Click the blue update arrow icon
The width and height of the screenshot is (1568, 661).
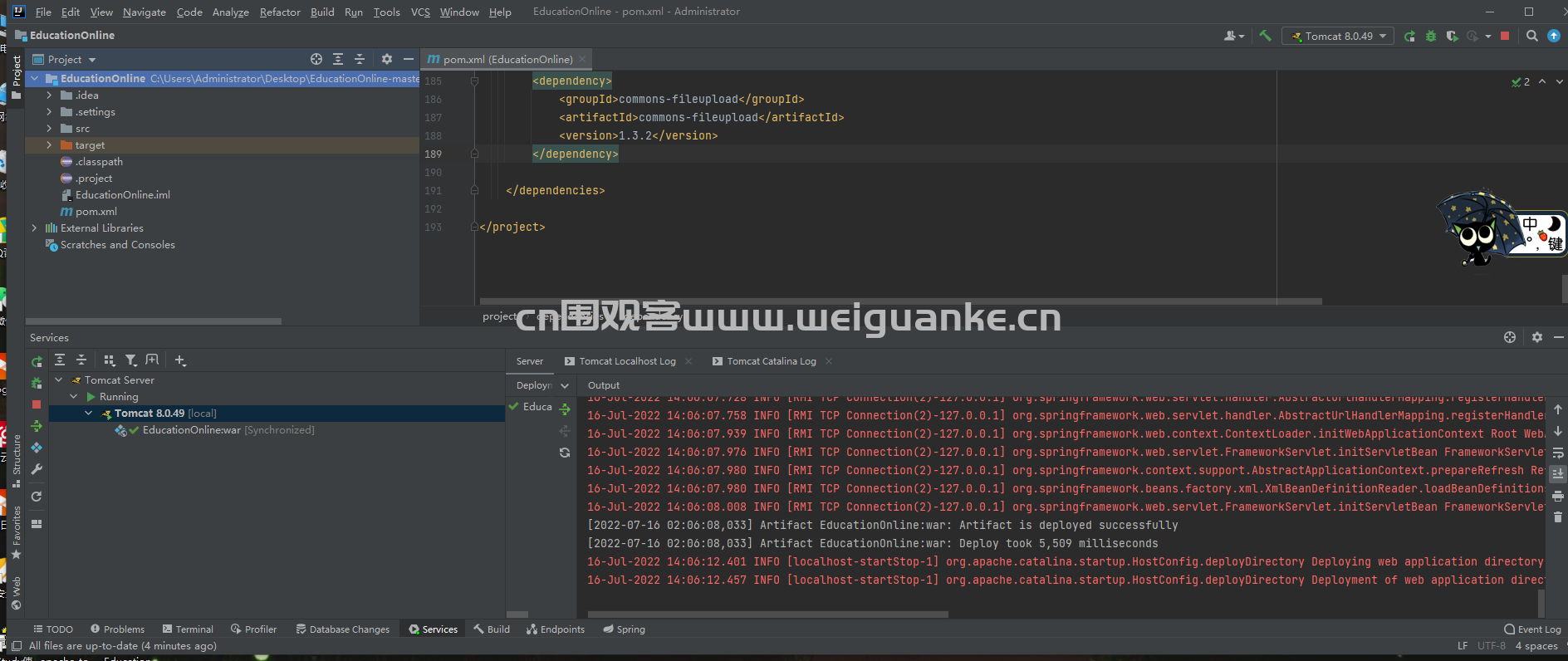click(x=1554, y=36)
